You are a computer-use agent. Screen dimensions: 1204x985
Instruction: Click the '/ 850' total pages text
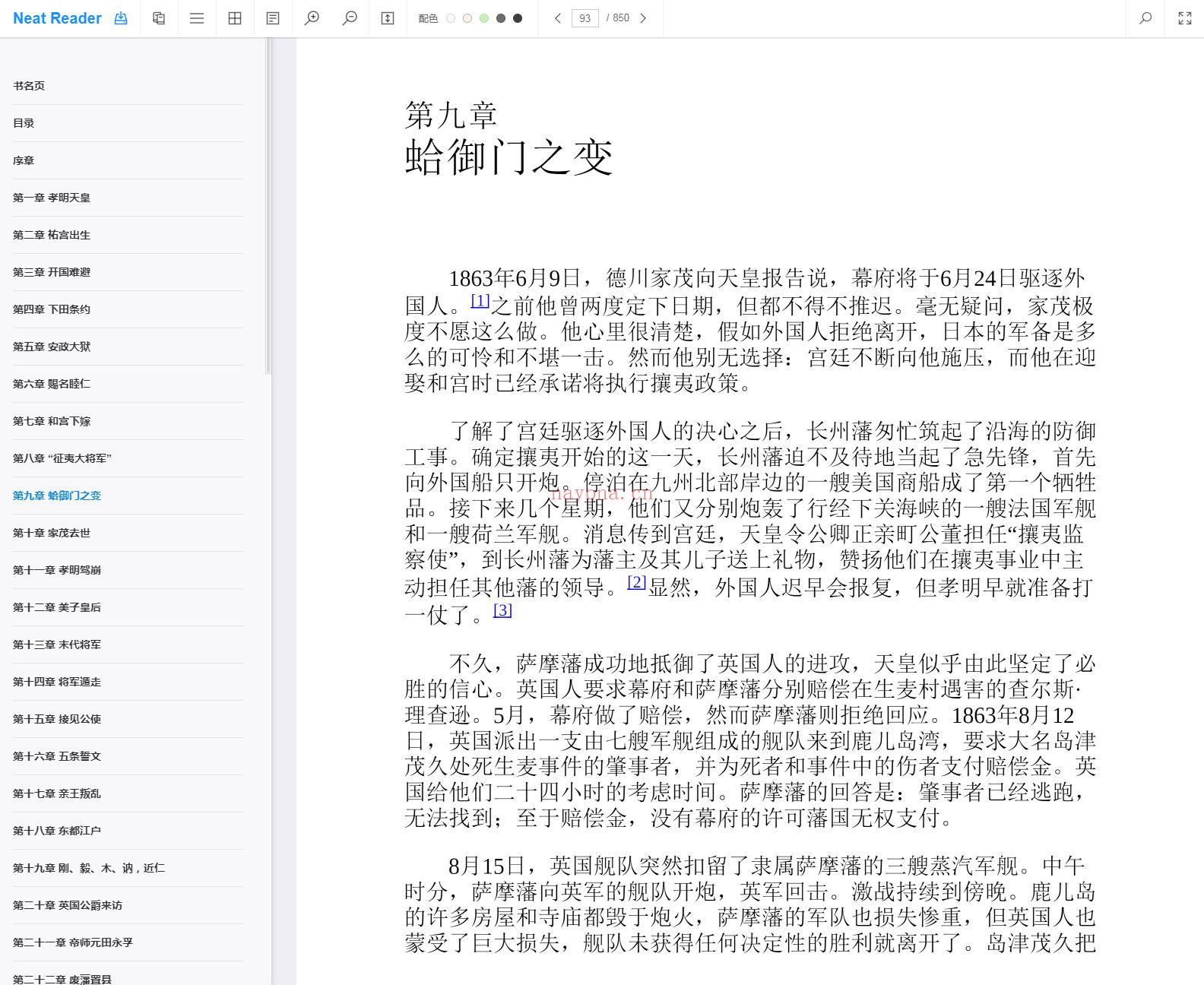point(618,18)
